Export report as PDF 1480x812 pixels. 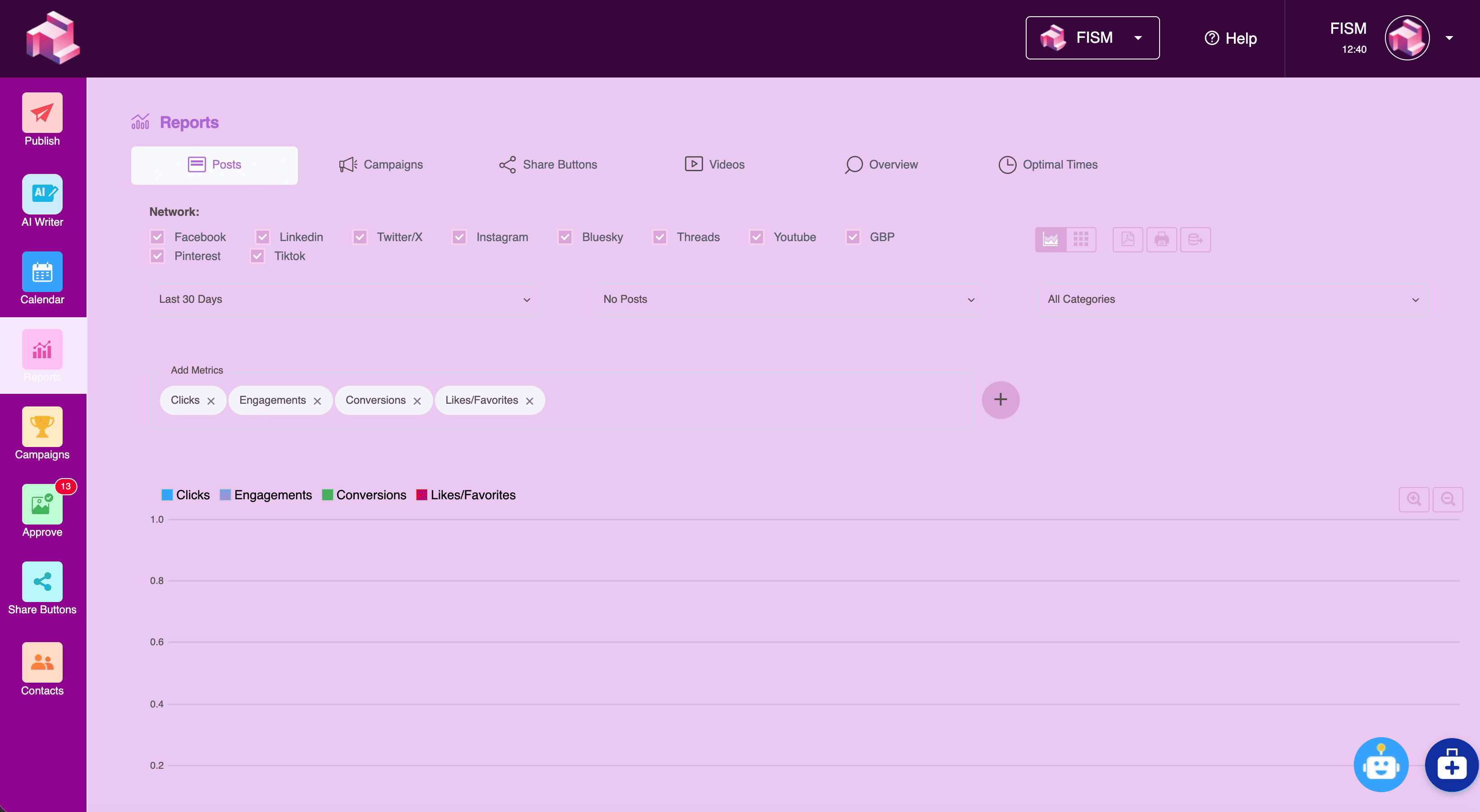1128,239
